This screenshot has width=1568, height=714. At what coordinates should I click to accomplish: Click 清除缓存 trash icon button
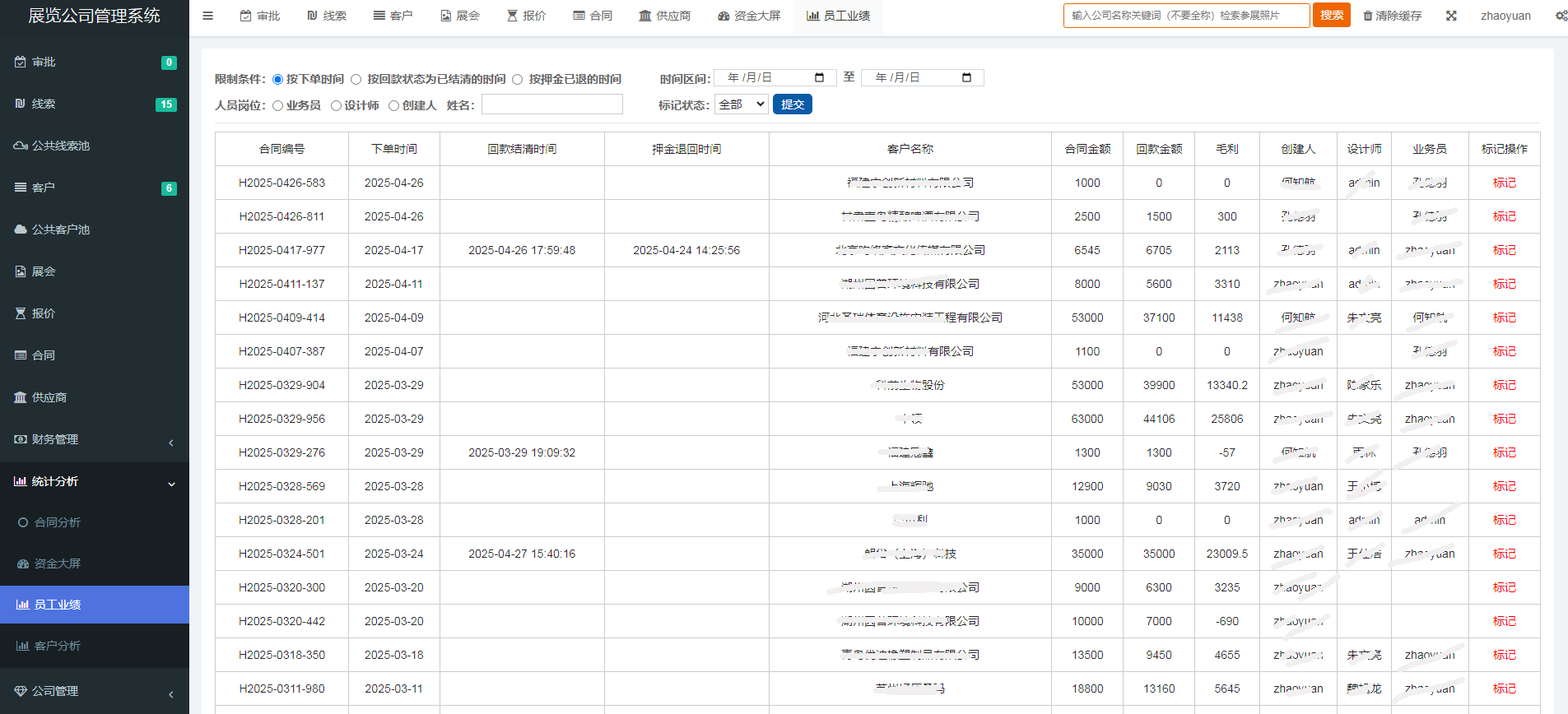click(1393, 16)
